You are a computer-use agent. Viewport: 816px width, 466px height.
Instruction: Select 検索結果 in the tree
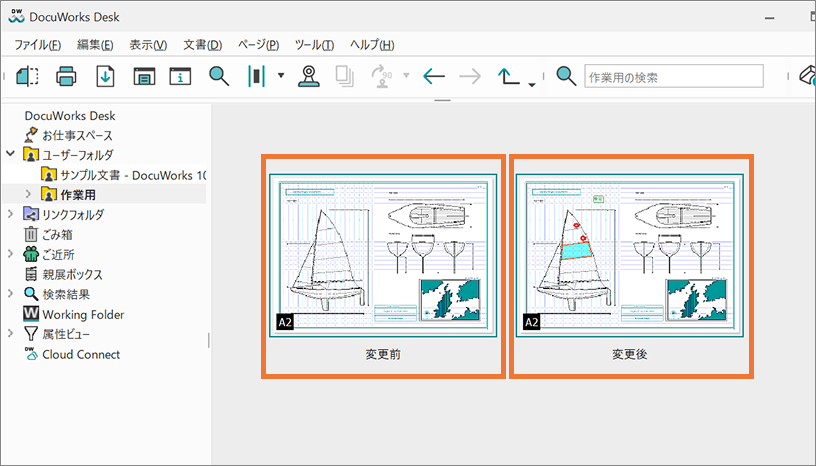click(x=66, y=294)
